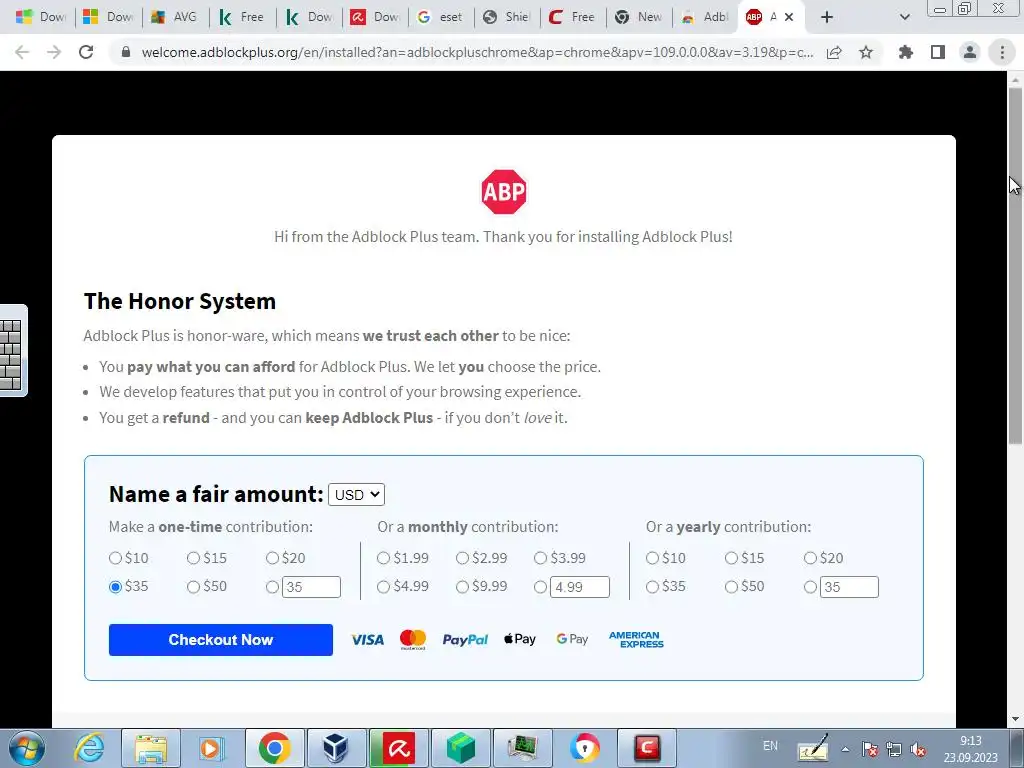Share this page via toolbar icon
1024x768 pixels.
pos(834,52)
